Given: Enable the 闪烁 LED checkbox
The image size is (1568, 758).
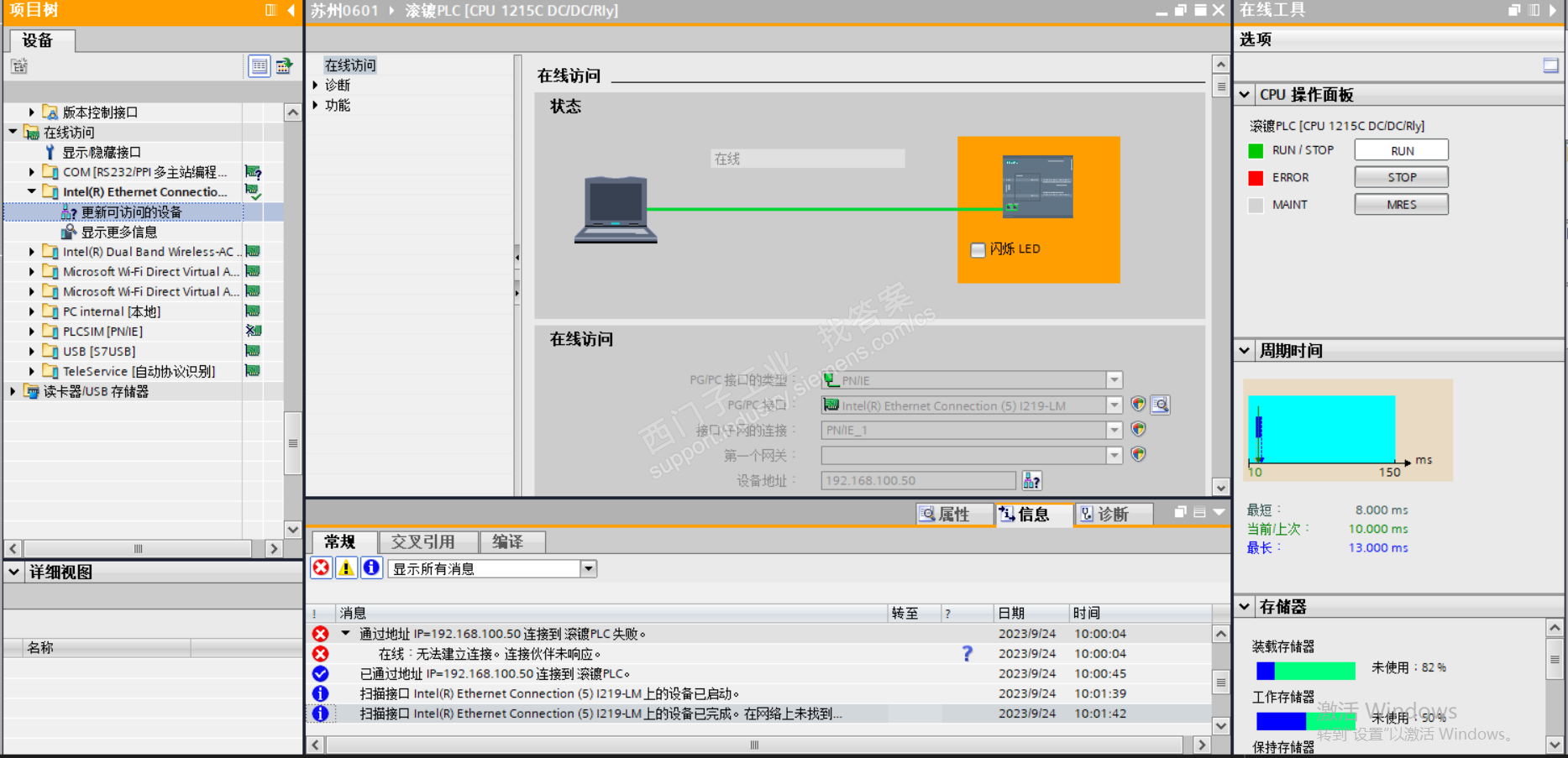Looking at the screenshot, I should 978,249.
